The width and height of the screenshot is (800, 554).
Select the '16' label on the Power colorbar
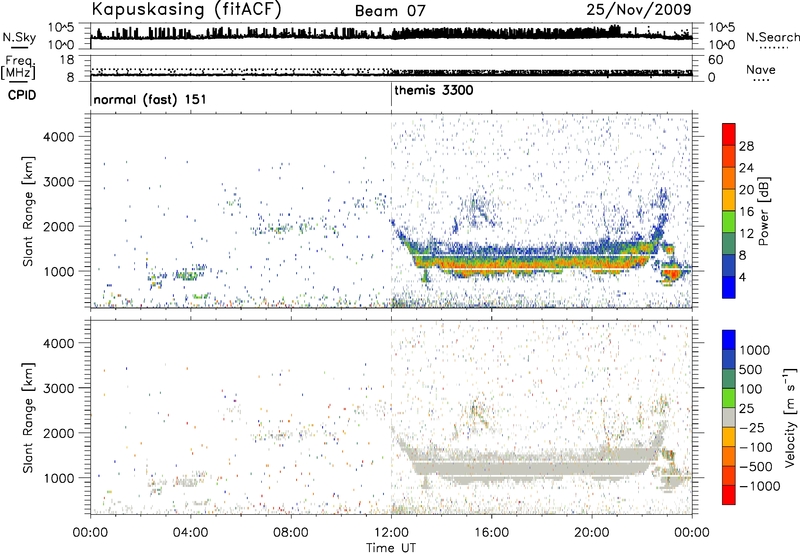(x=746, y=212)
